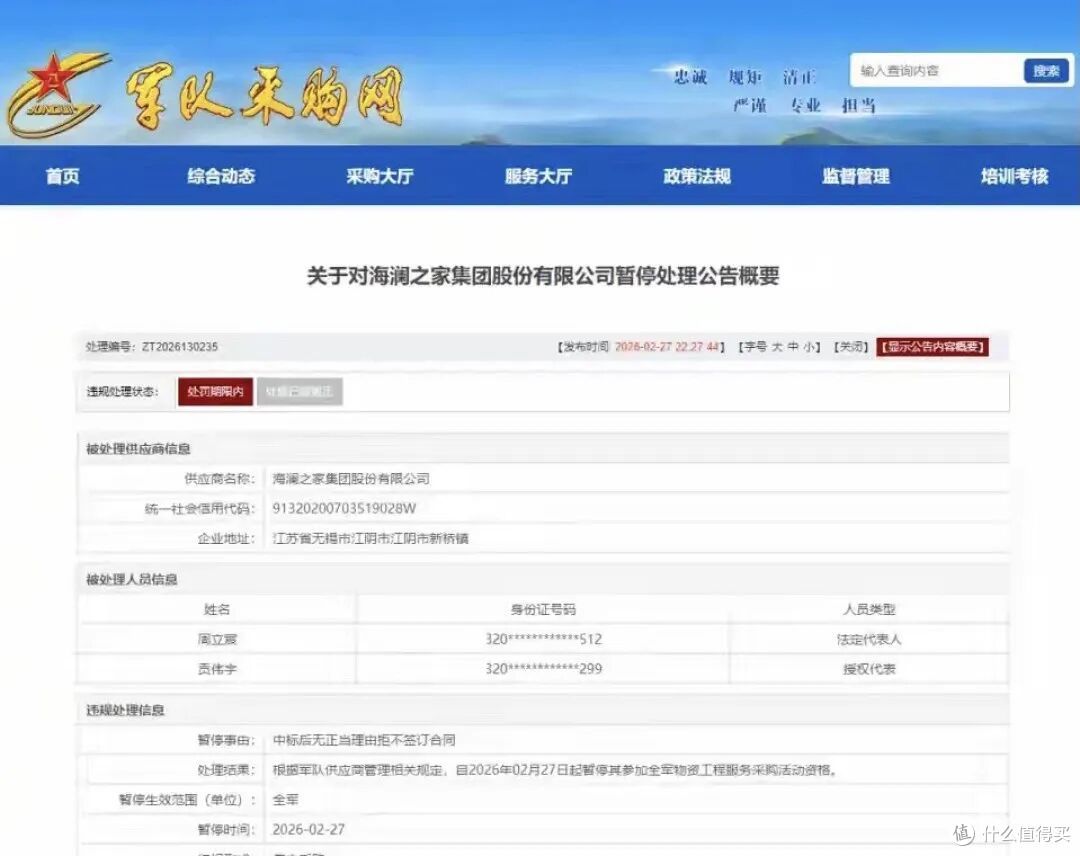Set font size to 小
1080x856 pixels.
point(808,346)
